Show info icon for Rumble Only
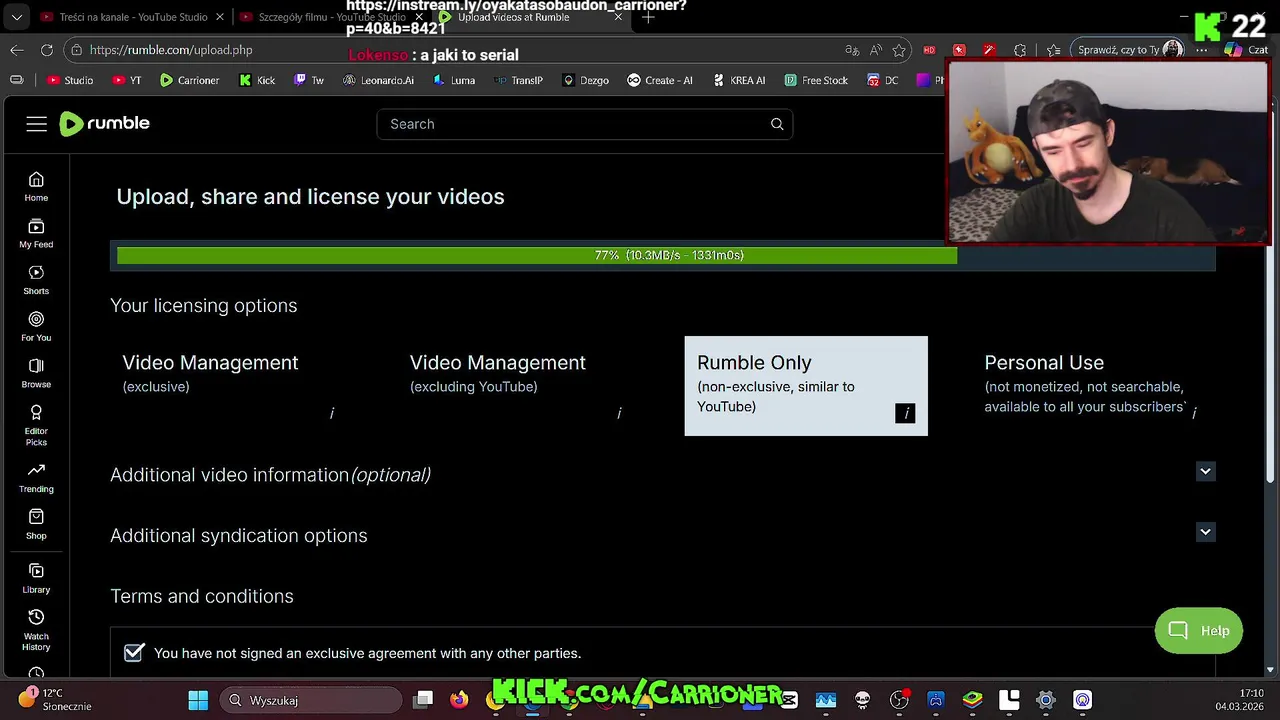 click(905, 413)
